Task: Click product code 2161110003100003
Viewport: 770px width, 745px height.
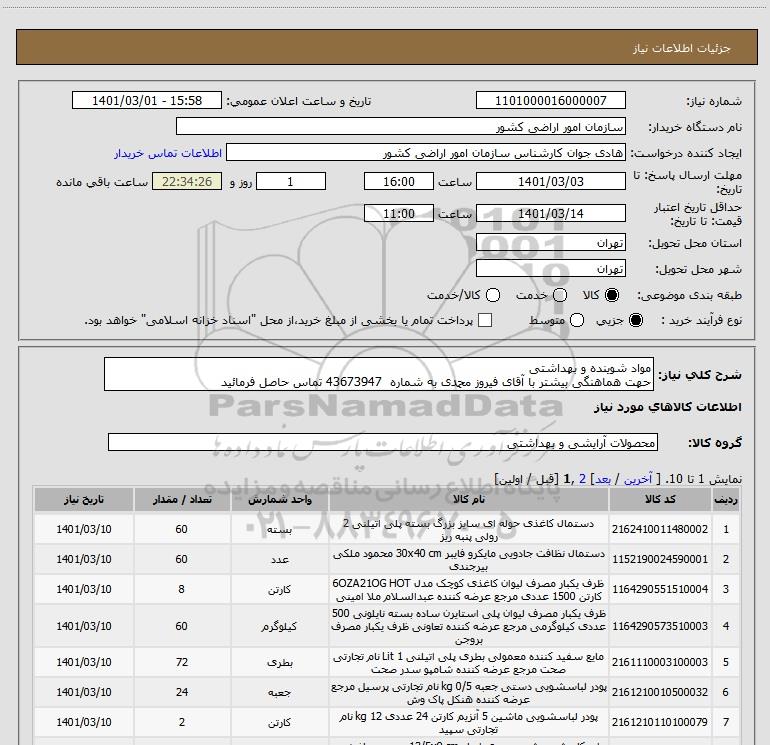Action: click(660, 662)
